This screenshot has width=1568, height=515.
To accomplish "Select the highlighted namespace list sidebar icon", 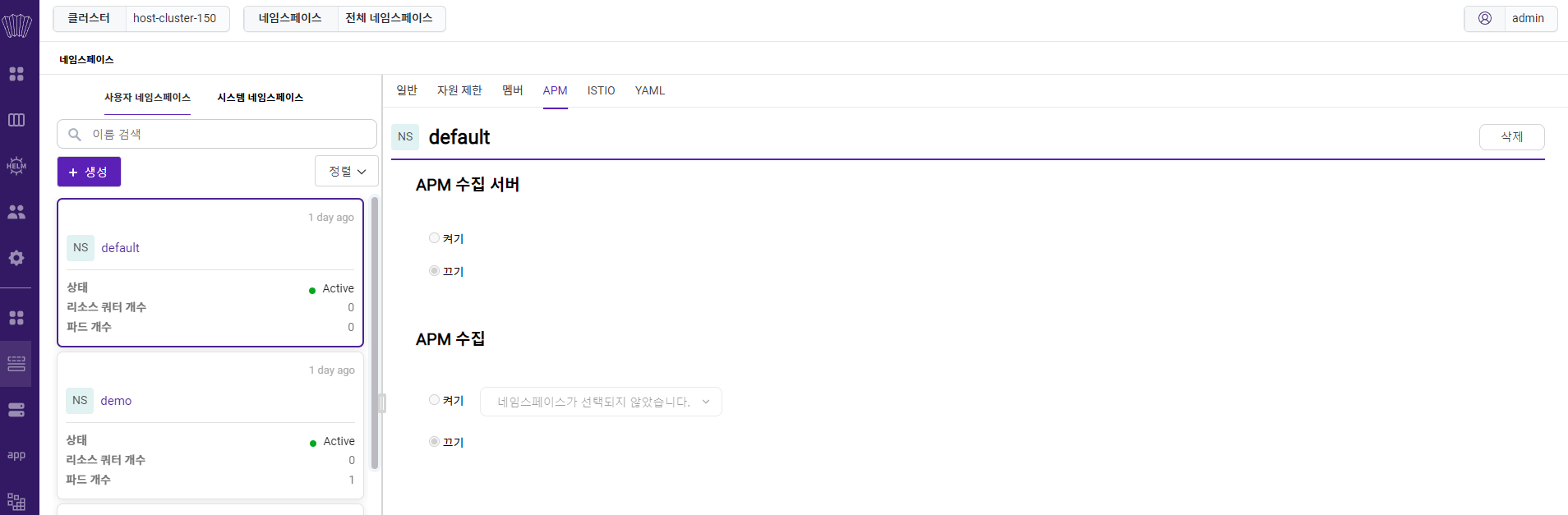I will click(x=16, y=364).
